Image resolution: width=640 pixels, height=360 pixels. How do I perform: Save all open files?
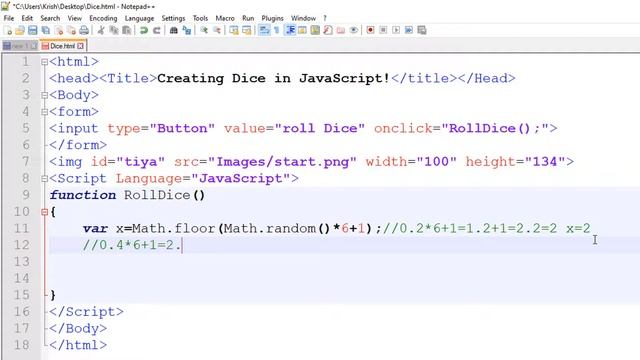[x=46, y=30]
